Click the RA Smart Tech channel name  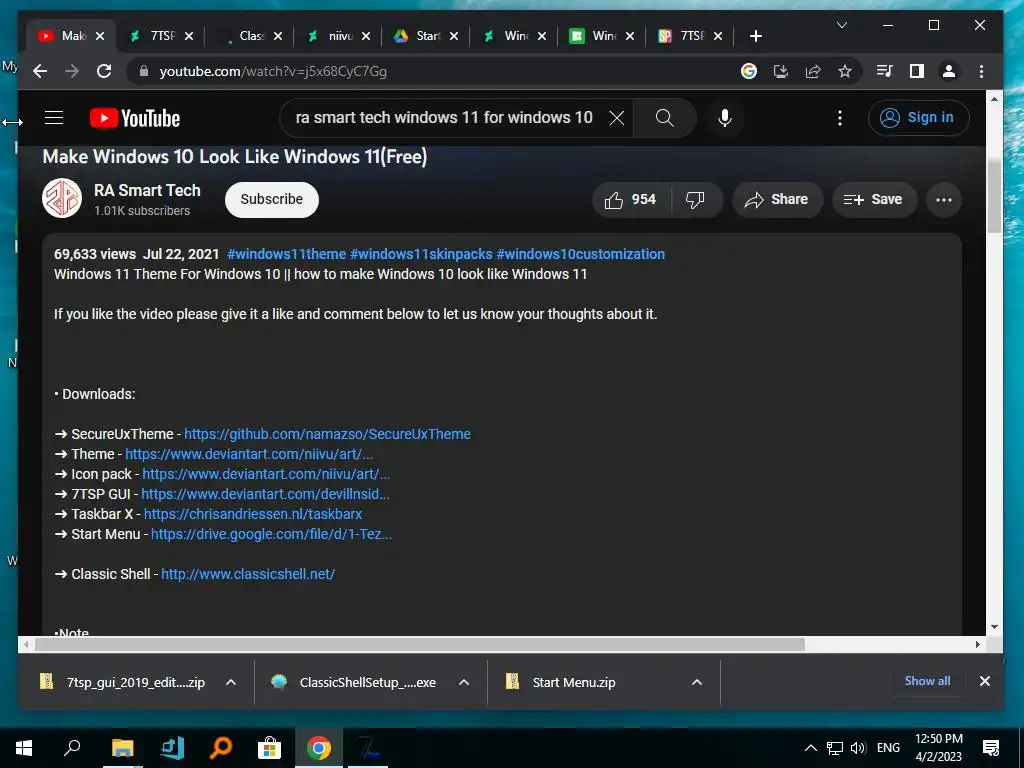147,191
